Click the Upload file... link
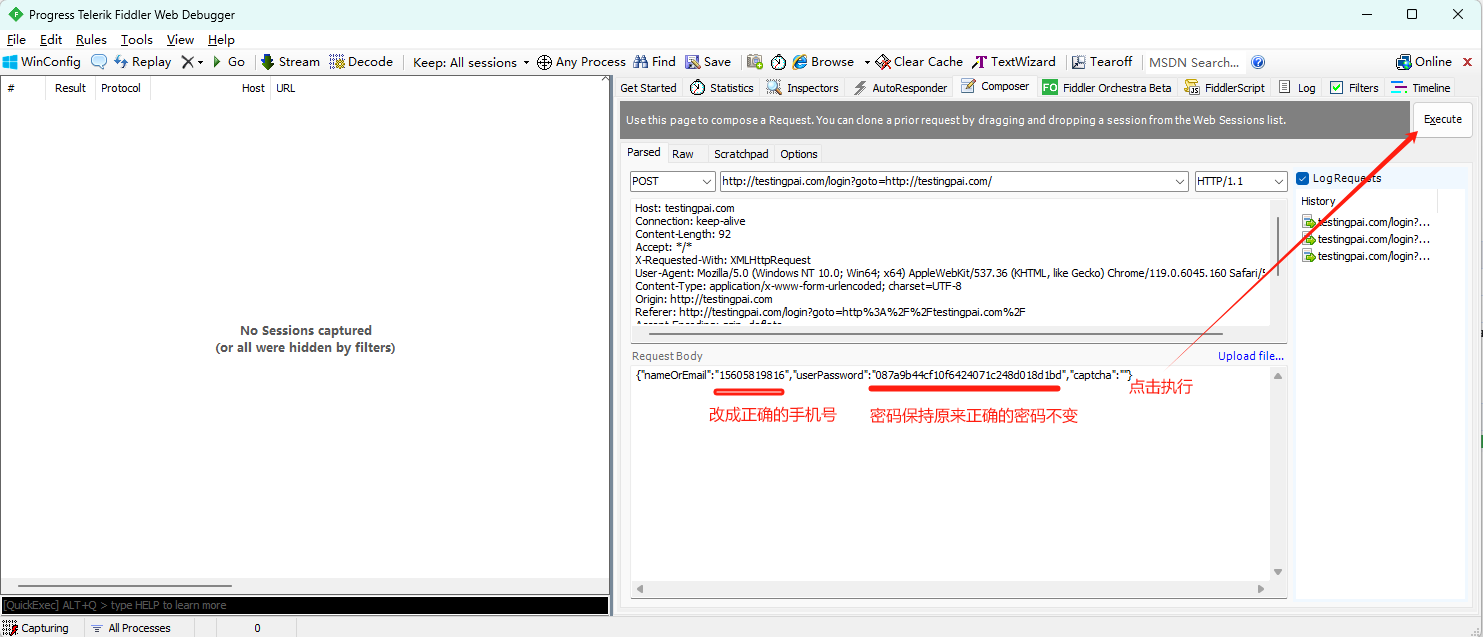 [1250, 356]
